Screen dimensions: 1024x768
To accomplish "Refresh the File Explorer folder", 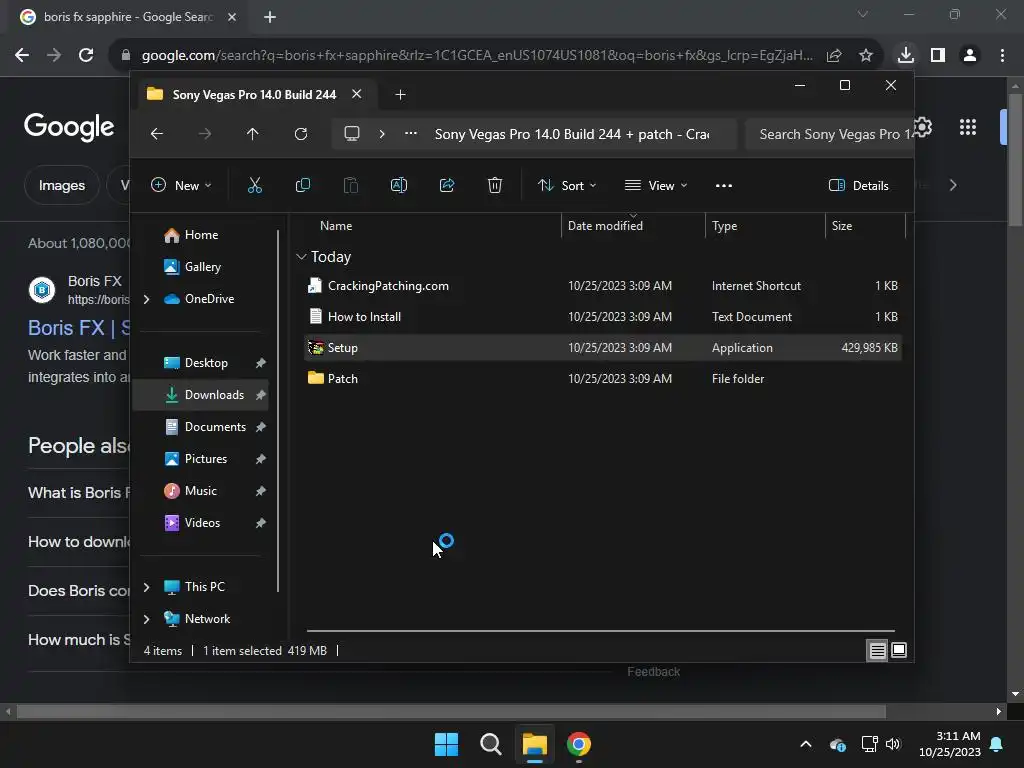I will click(300, 134).
